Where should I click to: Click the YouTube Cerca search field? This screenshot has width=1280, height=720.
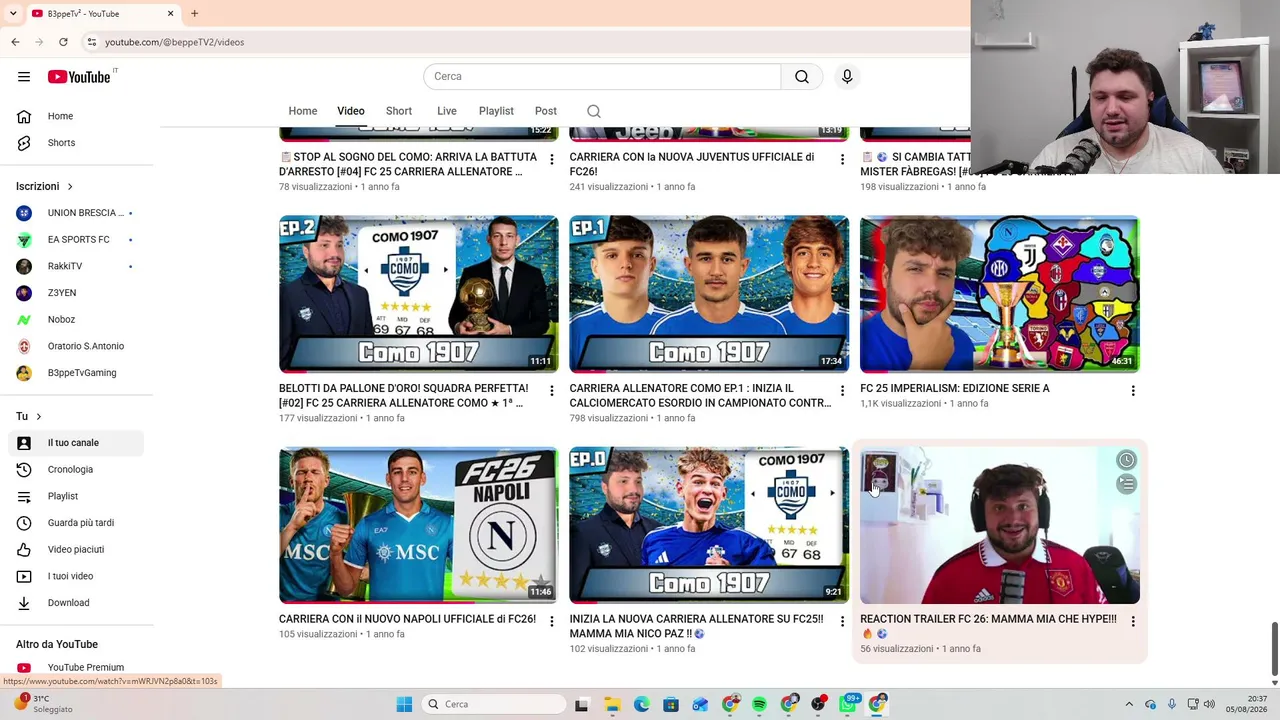coord(602,77)
